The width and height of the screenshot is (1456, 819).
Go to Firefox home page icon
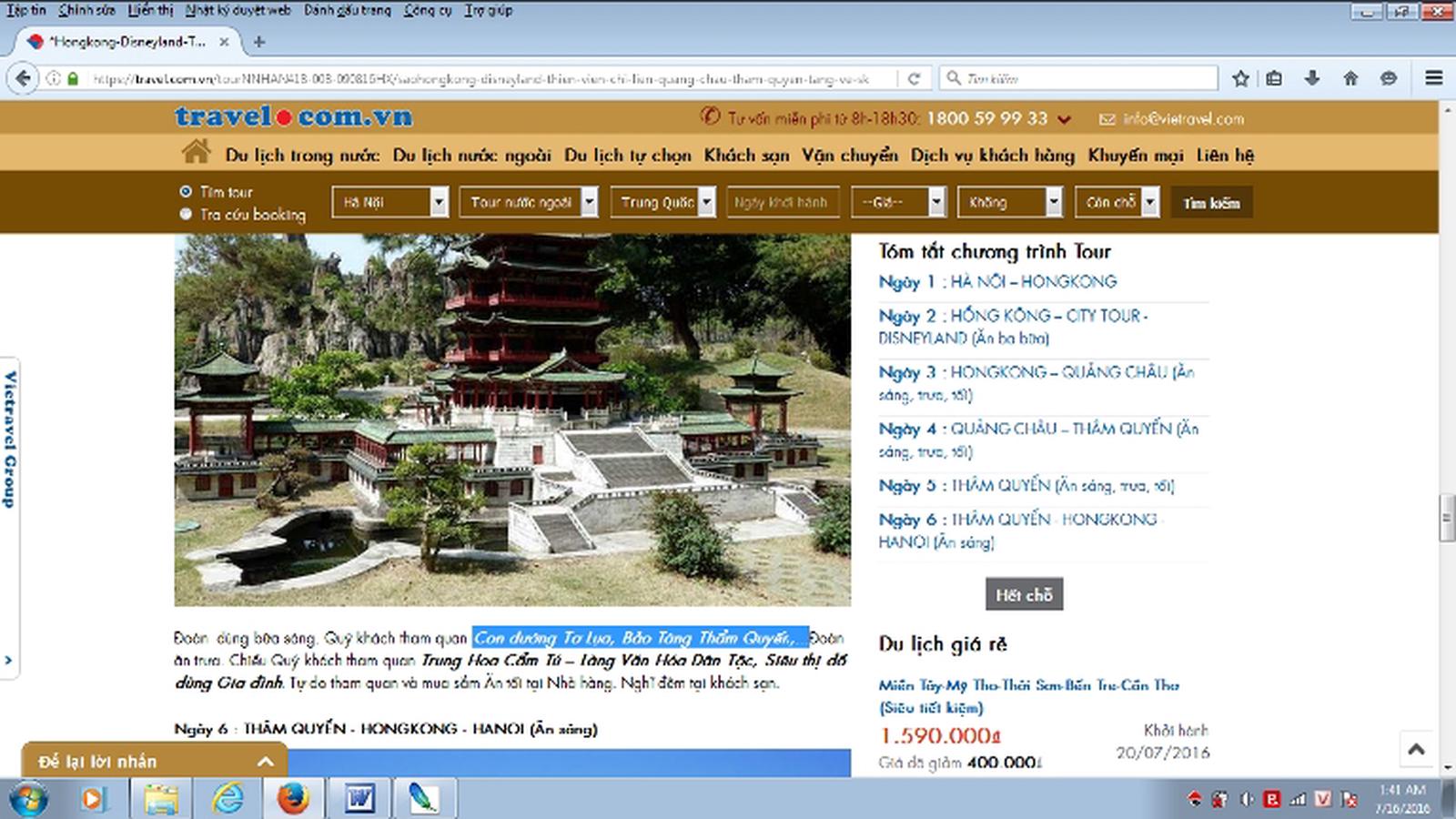click(1350, 78)
